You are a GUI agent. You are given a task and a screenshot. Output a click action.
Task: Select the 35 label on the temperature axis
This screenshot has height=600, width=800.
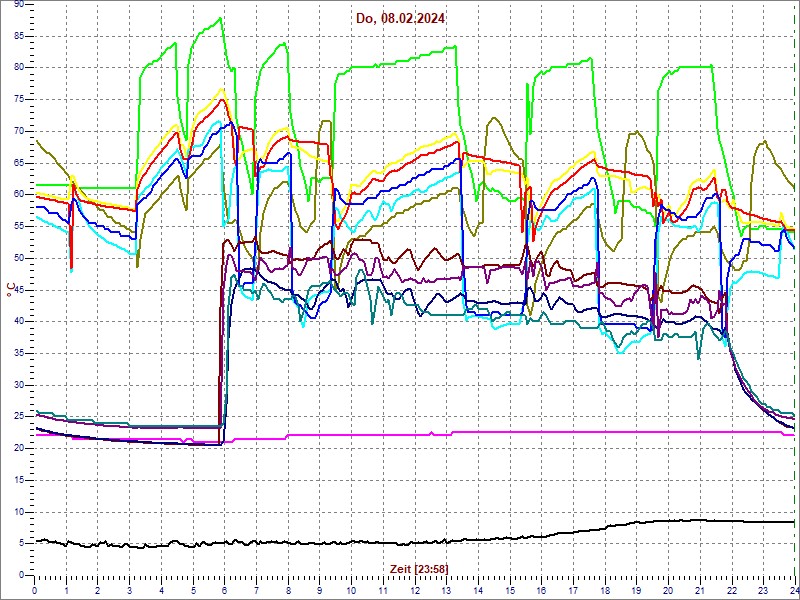pyautogui.click(x=18, y=354)
